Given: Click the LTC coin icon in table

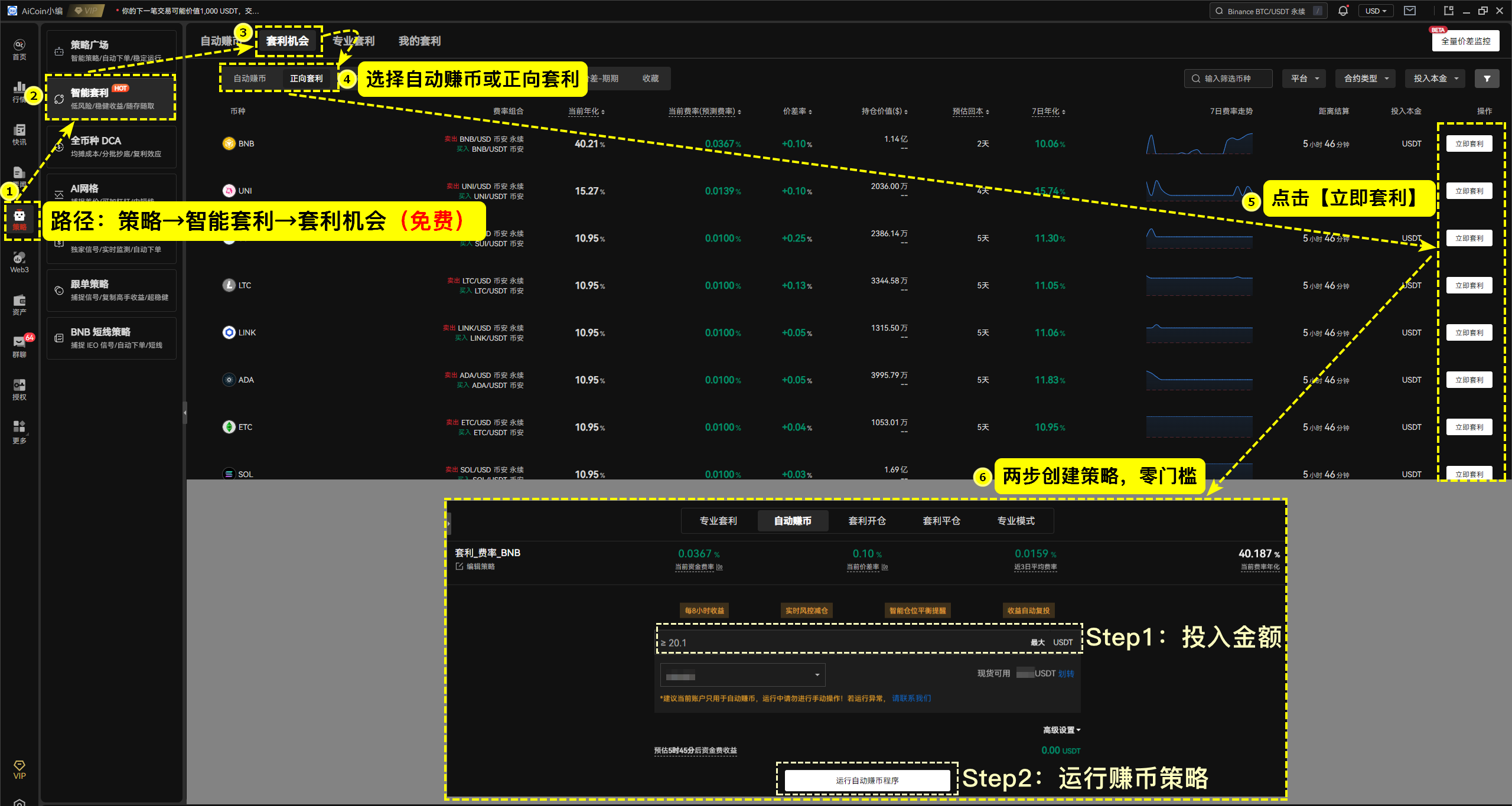Looking at the screenshot, I should click(x=229, y=285).
